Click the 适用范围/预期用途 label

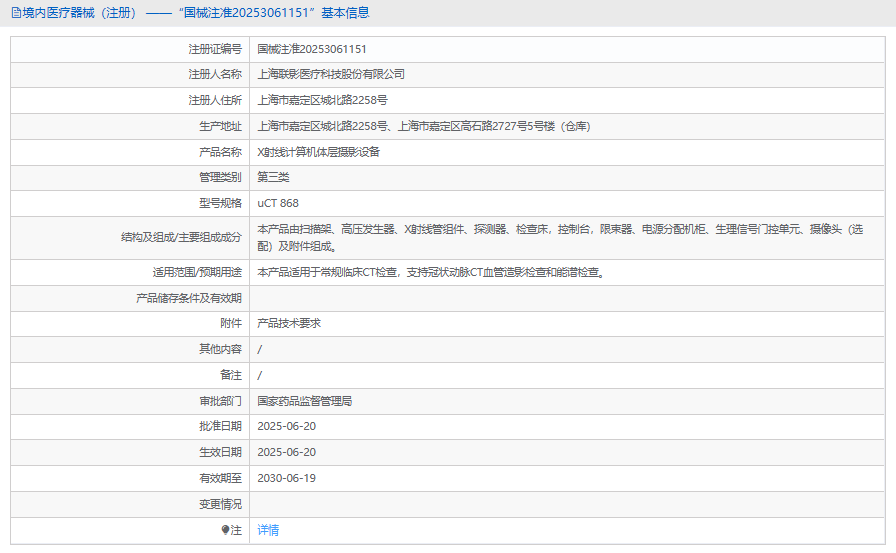click(197, 273)
